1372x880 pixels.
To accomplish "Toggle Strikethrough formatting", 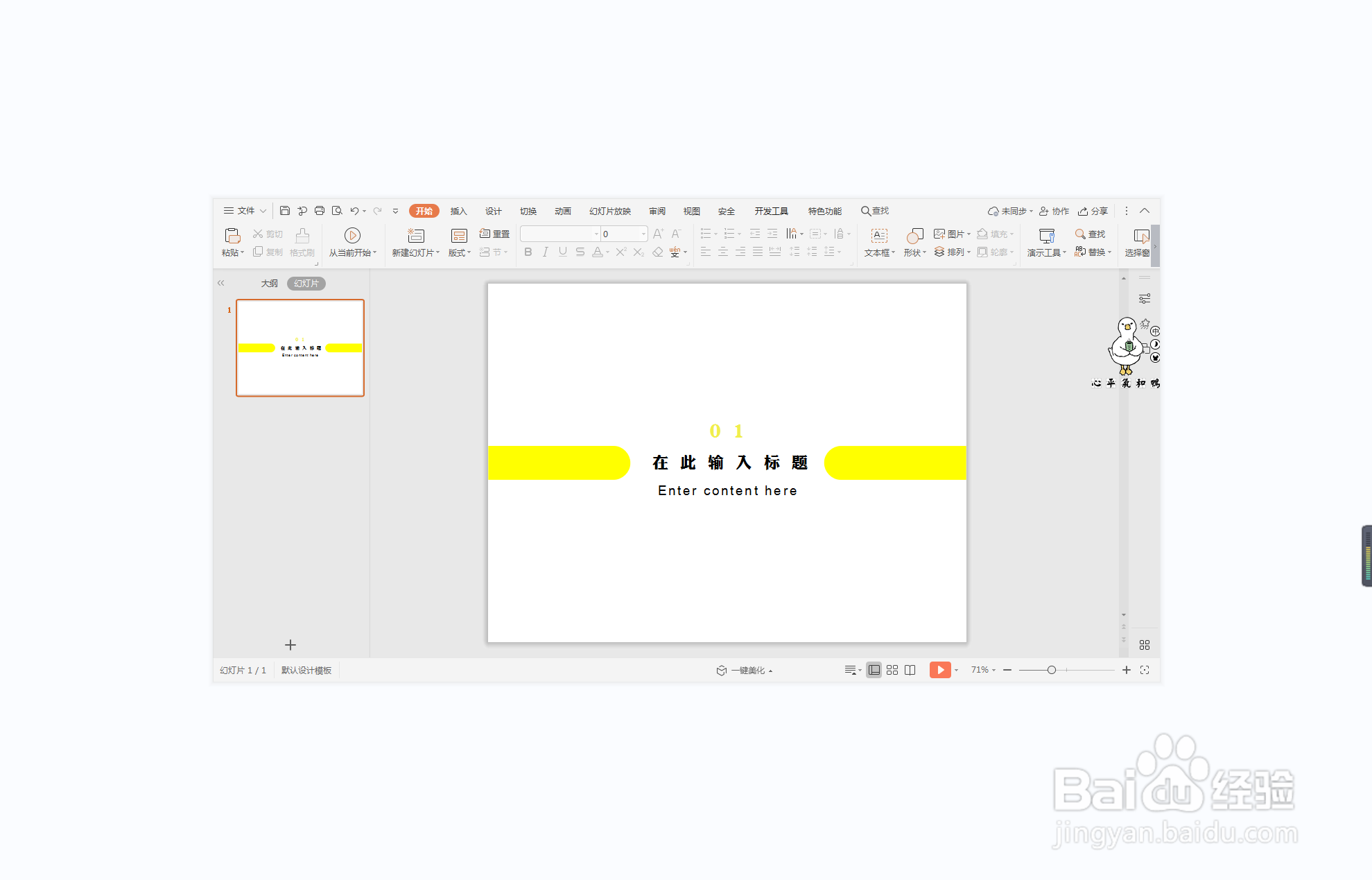I will click(580, 252).
